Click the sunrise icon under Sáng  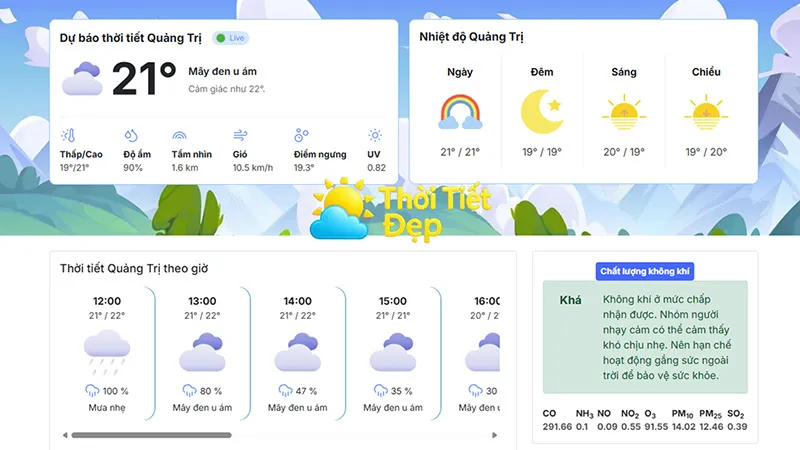coord(623,112)
